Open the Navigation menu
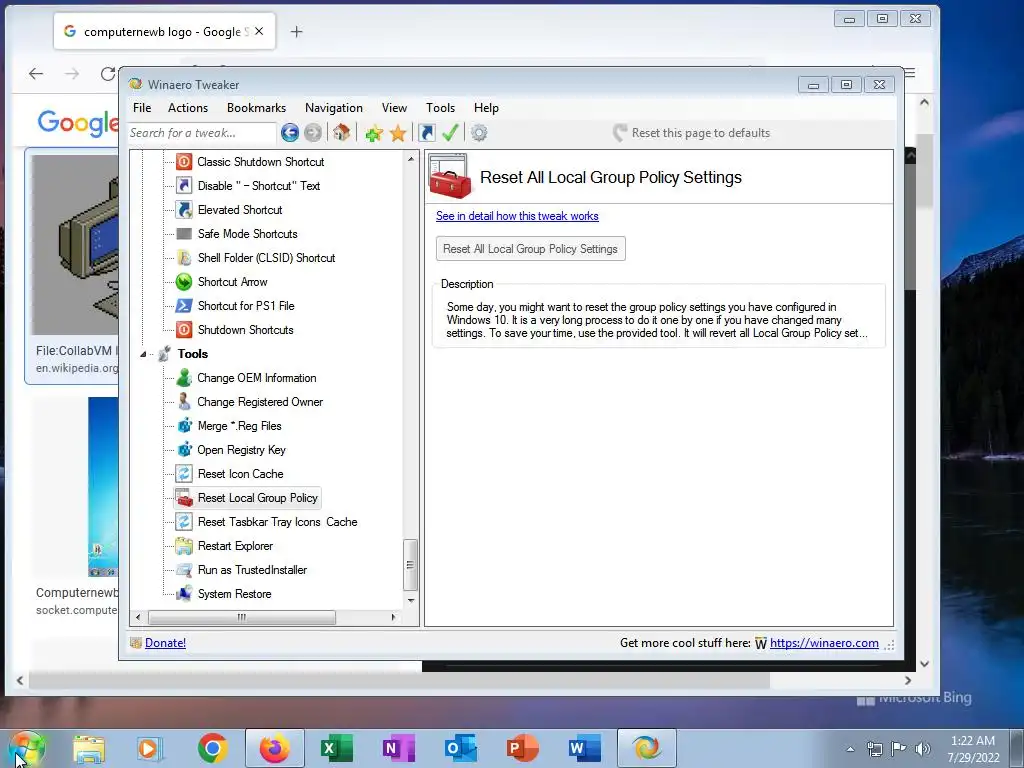1024x768 pixels. click(334, 108)
